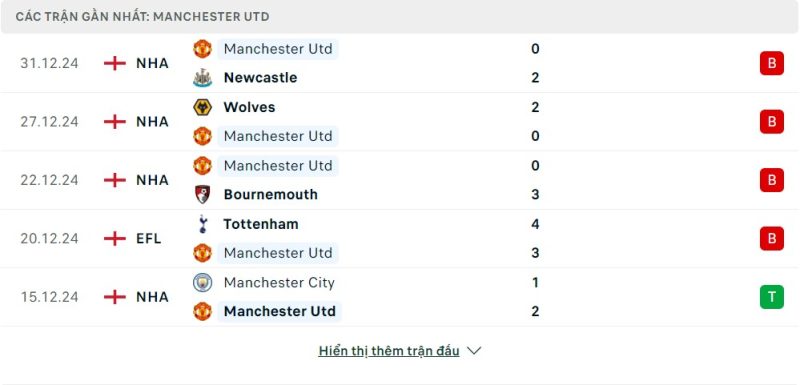Screen dimensions: 800x385
Task: Select the Manchester City team name
Action: (x=279, y=283)
